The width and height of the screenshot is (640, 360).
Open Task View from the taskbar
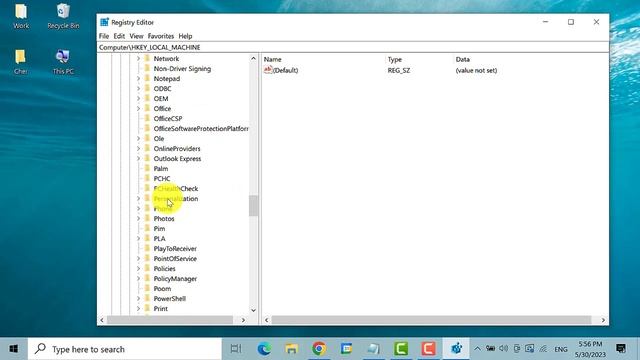coord(236,349)
